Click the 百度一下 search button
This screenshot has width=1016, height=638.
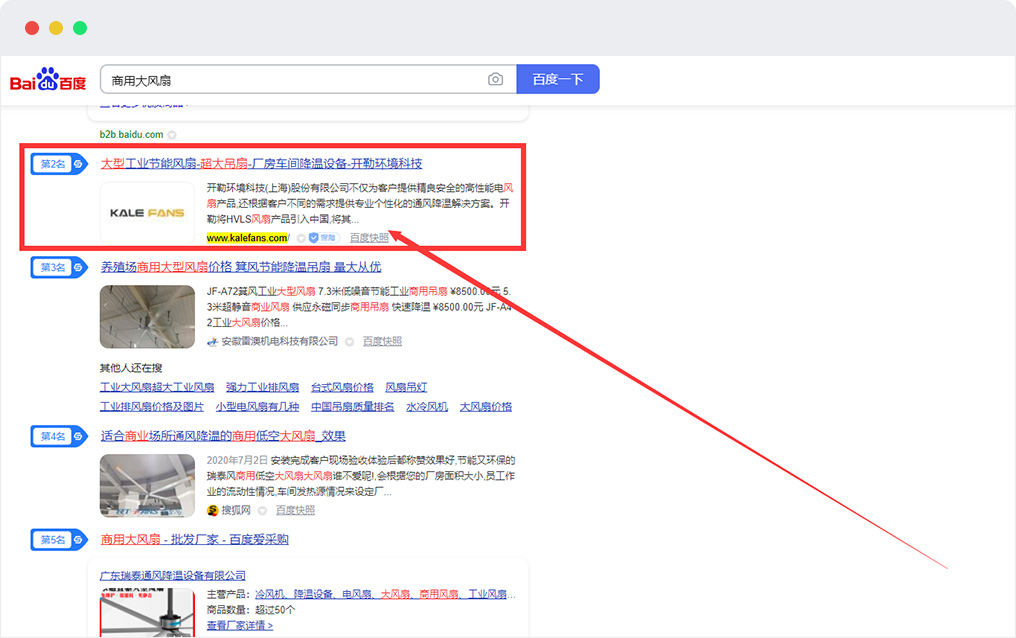coord(558,79)
